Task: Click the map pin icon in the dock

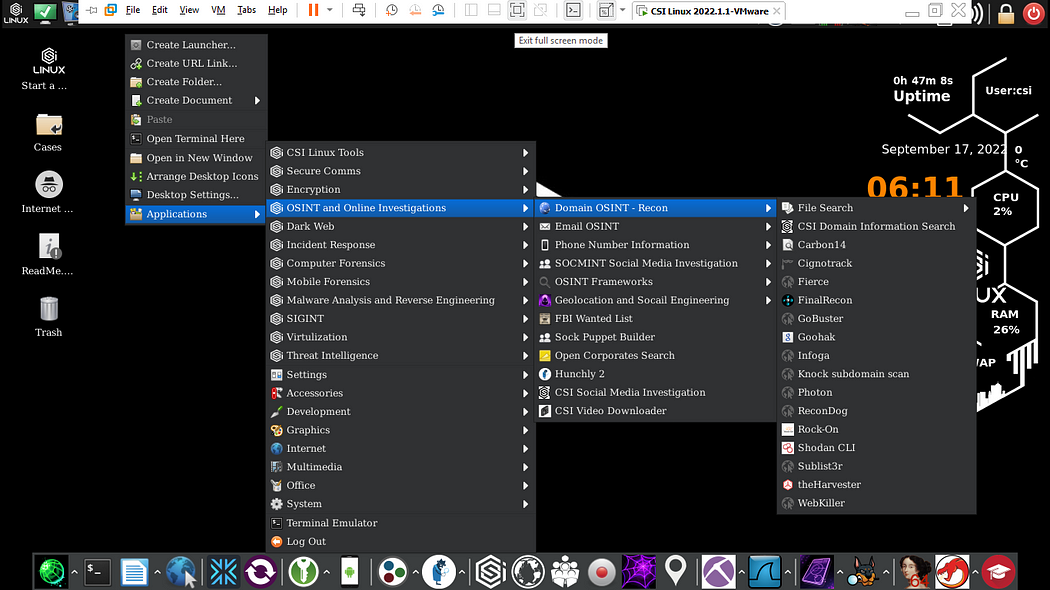Action: [676, 571]
